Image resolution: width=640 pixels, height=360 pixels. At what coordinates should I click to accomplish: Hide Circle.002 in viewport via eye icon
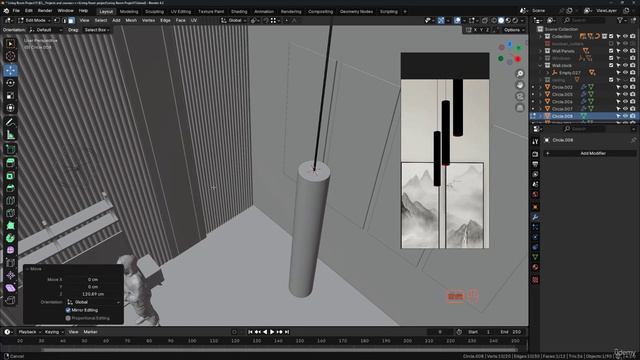[x=625, y=87]
